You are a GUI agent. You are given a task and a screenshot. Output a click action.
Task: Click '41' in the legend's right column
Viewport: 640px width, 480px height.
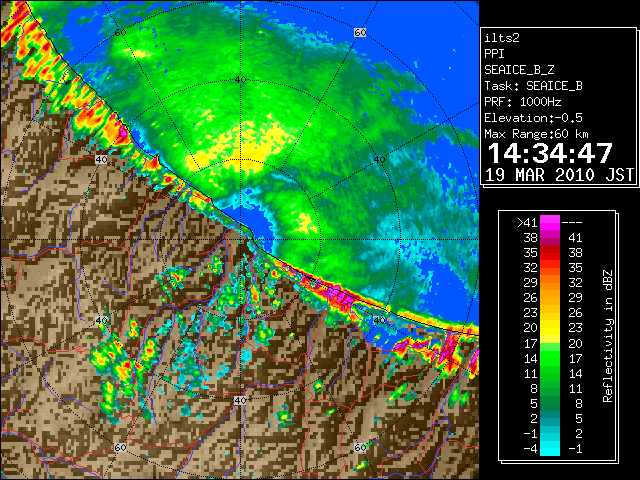pos(575,238)
